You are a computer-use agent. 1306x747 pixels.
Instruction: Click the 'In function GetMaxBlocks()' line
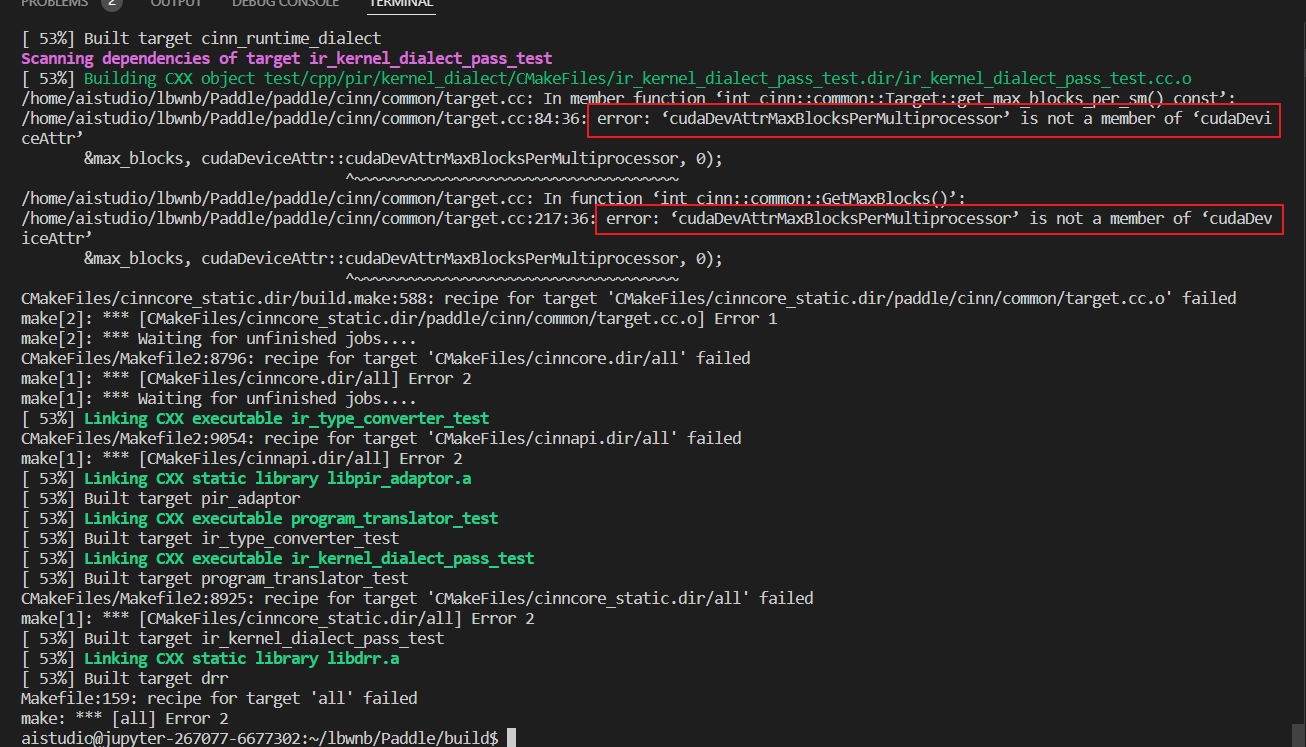point(492,199)
